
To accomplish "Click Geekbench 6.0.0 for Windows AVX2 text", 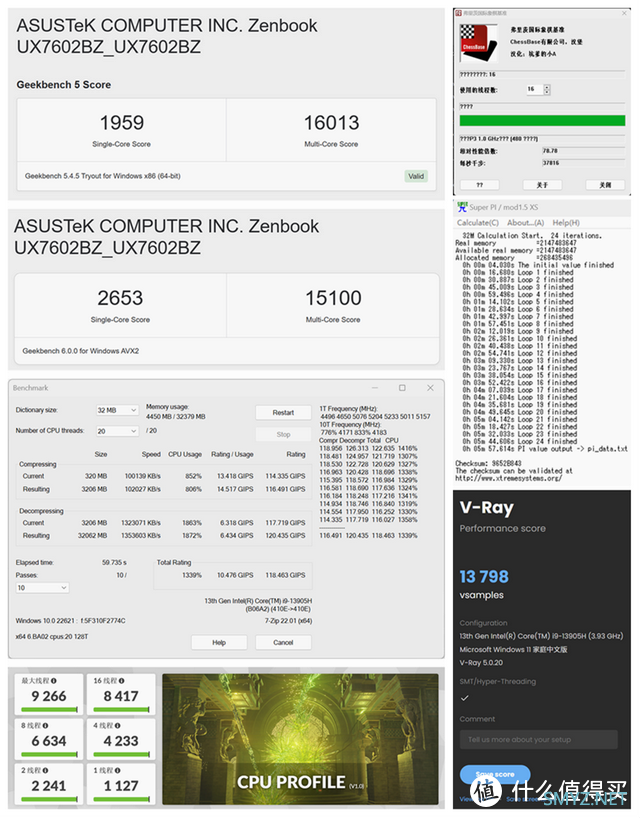I will tap(81, 351).
